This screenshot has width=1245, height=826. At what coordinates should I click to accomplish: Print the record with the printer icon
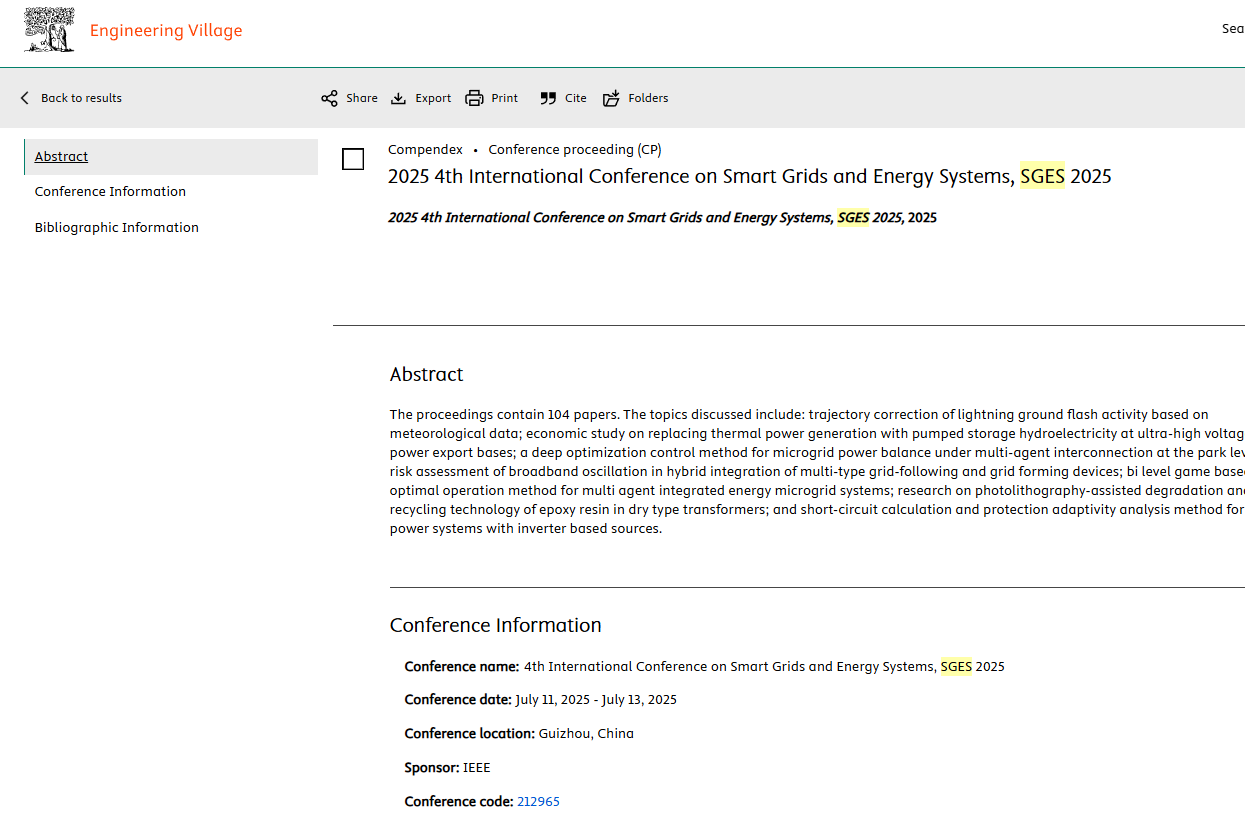[x=474, y=98]
